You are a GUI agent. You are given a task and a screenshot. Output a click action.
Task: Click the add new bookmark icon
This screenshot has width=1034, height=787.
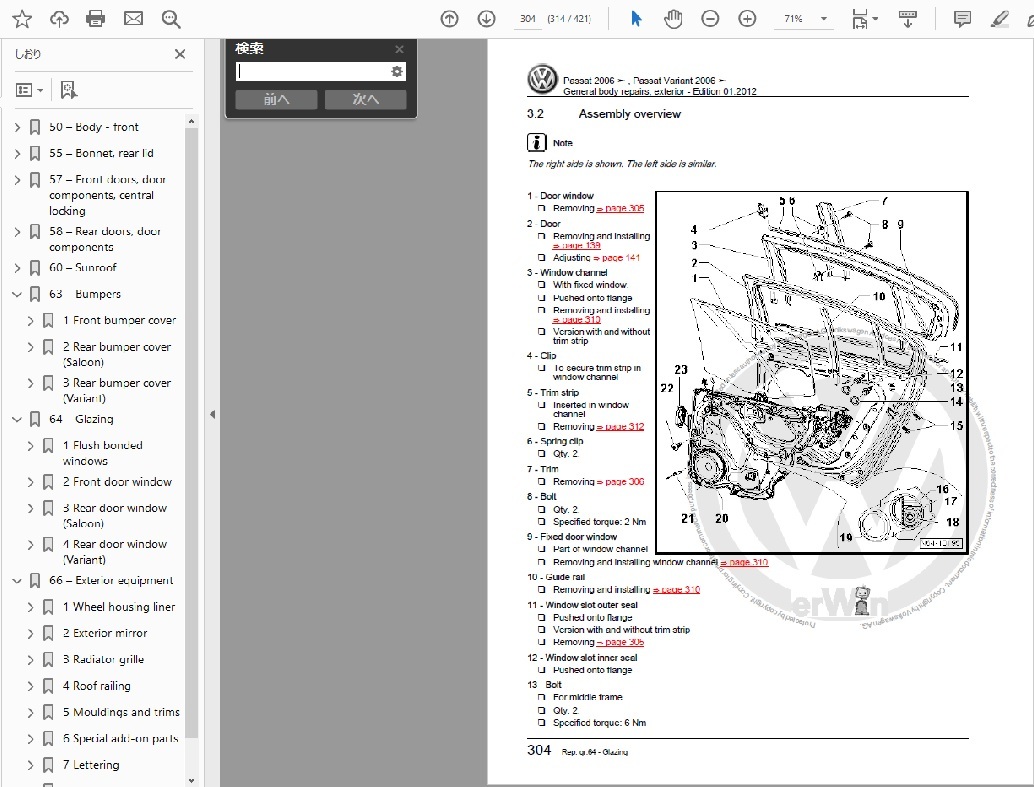69,90
